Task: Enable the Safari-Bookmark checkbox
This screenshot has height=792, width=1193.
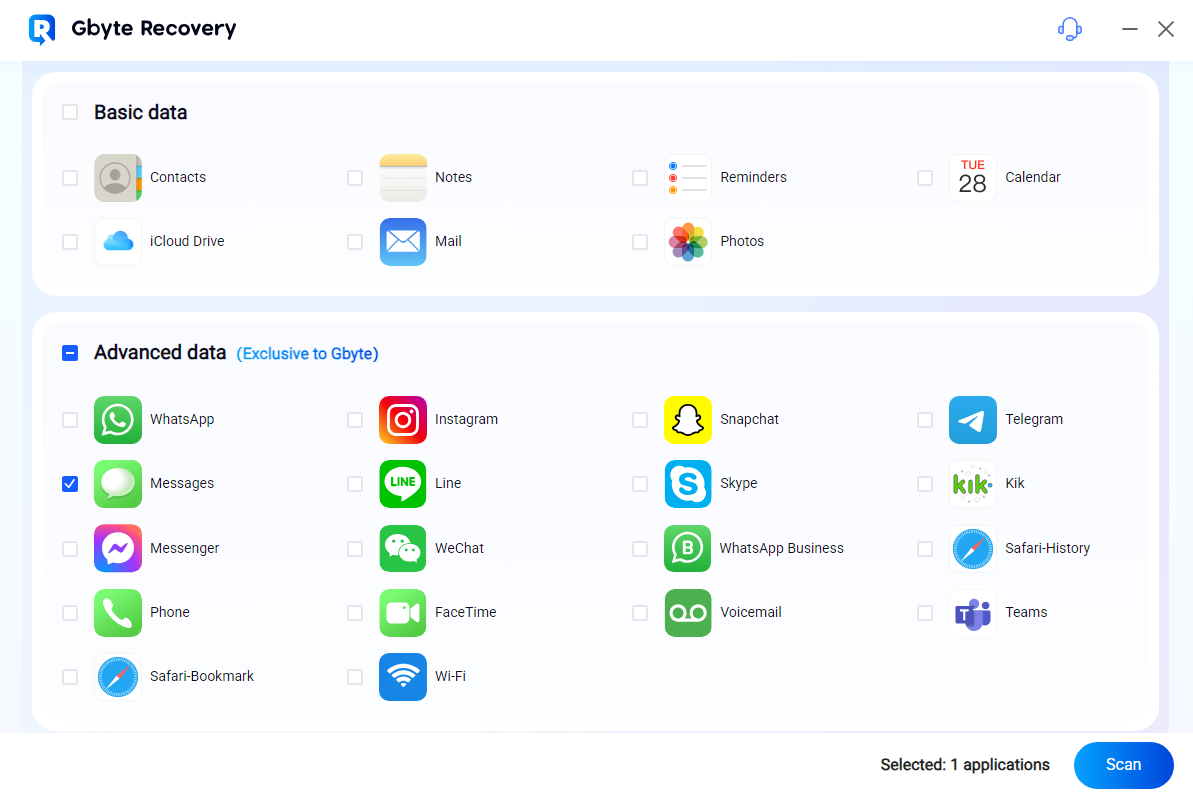Action: [70, 677]
